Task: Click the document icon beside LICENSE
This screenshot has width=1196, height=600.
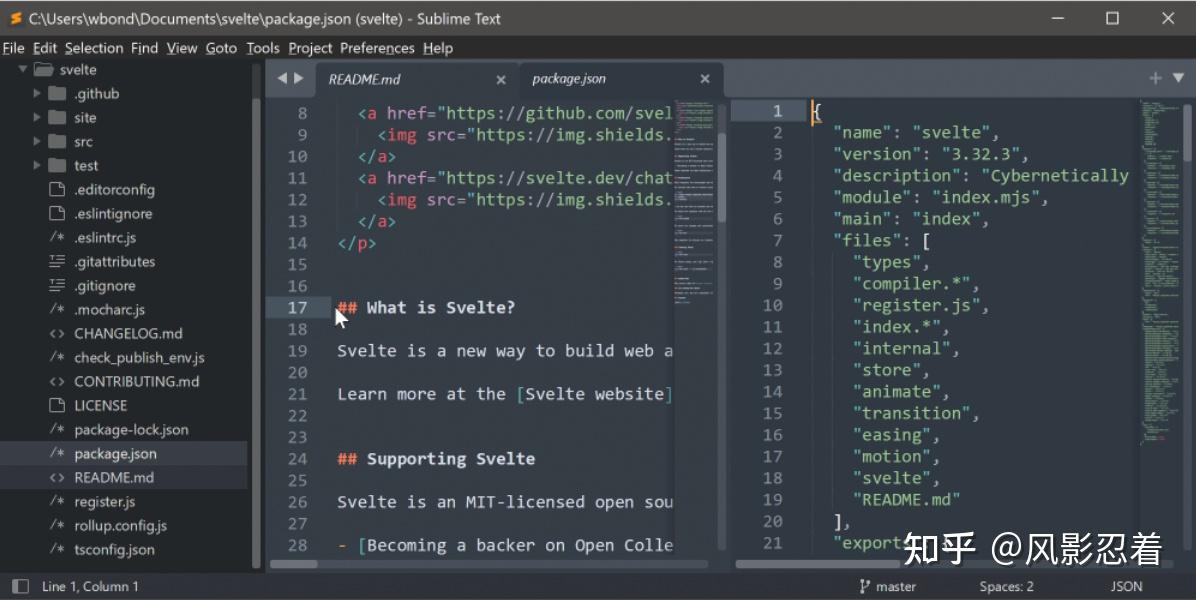Action: 56,405
